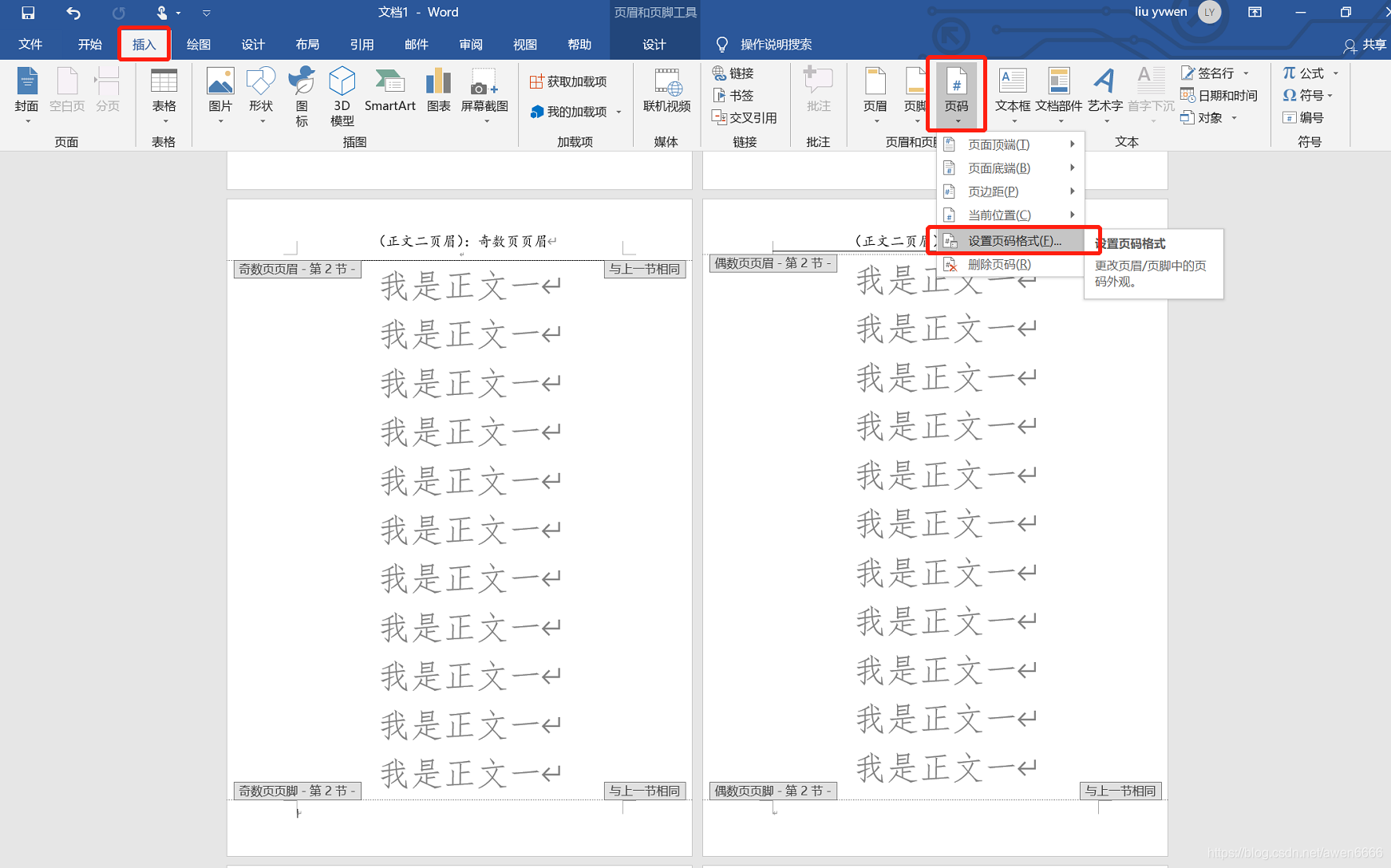This screenshot has height=868, width=1391.
Task: Insert a cover page (封面)
Action: (x=27, y=95)
